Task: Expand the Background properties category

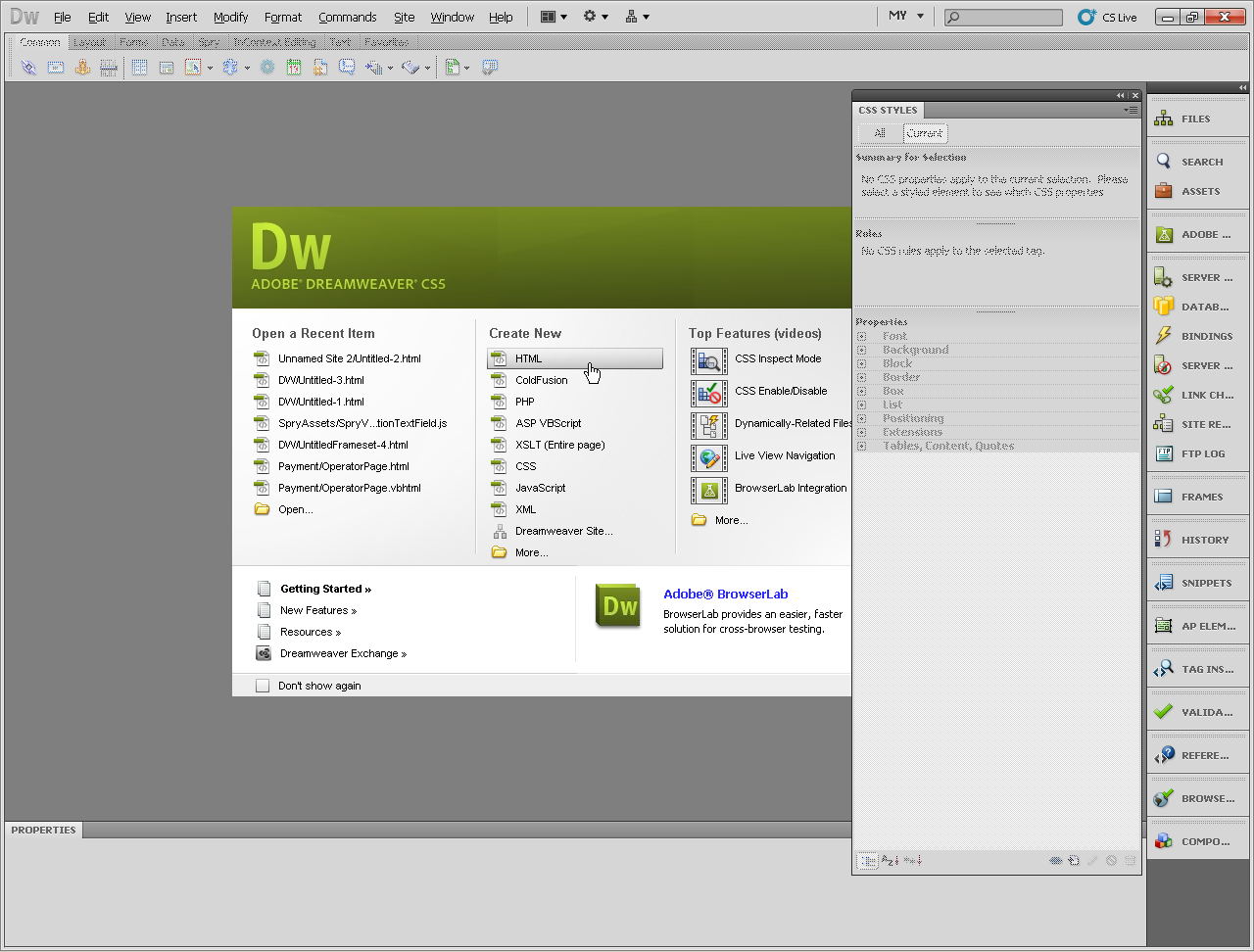Action: click(x=862, y=350)
